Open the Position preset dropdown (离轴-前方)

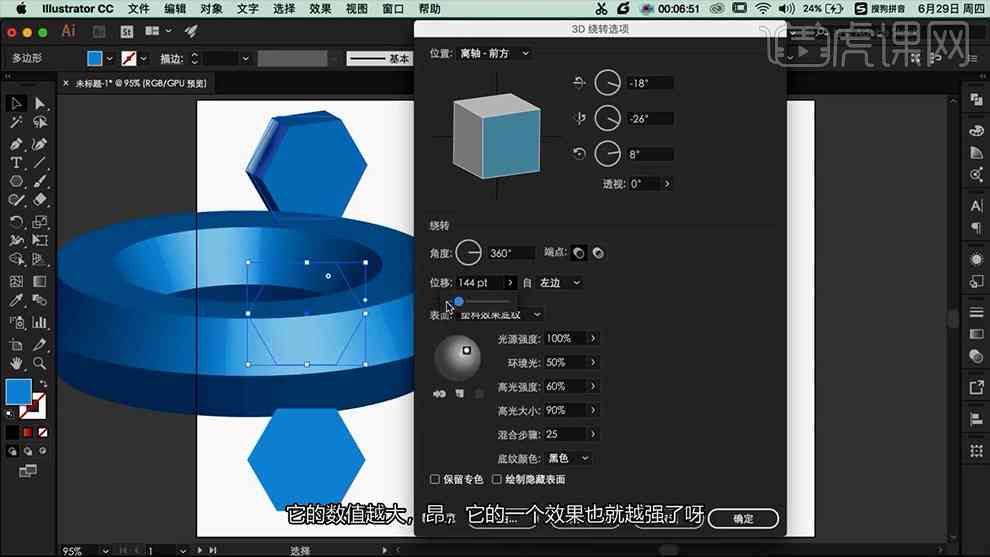click(x=494, y=54)
